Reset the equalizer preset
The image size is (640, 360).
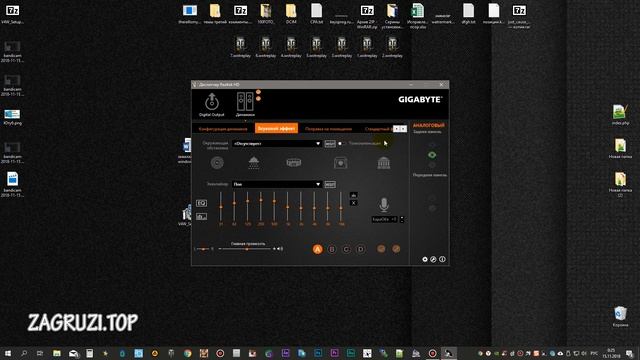click(330, 184)
